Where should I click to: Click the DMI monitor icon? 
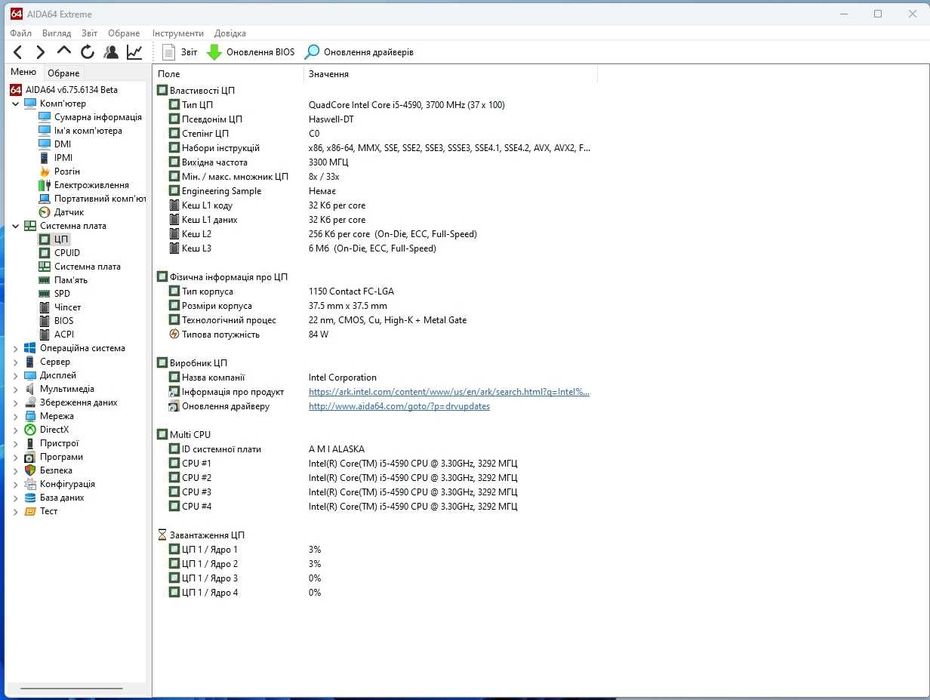(x=44, y=144)
